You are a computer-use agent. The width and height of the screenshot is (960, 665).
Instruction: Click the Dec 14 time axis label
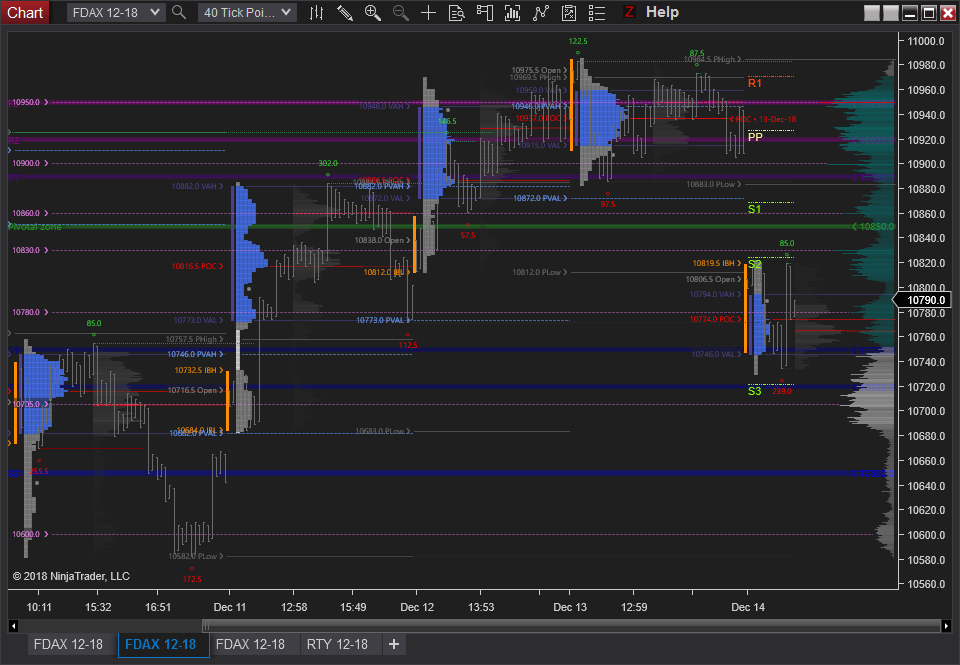point(748,607)
